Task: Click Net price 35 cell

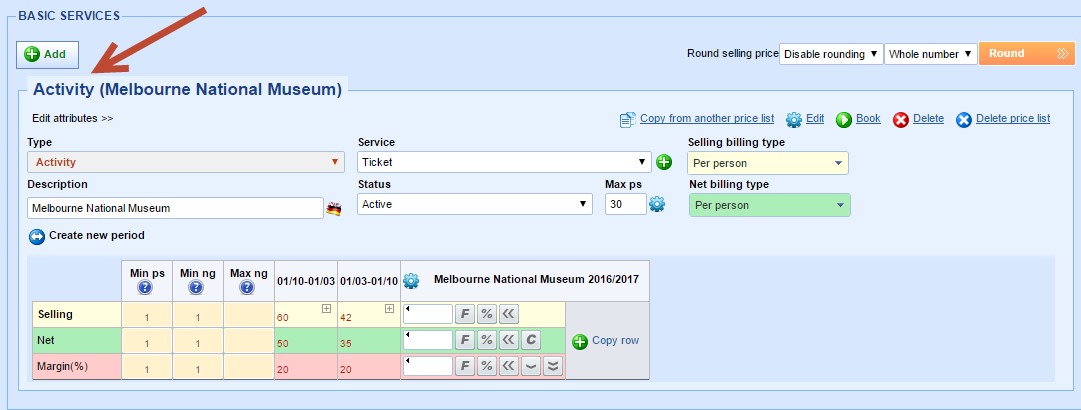Action: pos(369,340)
